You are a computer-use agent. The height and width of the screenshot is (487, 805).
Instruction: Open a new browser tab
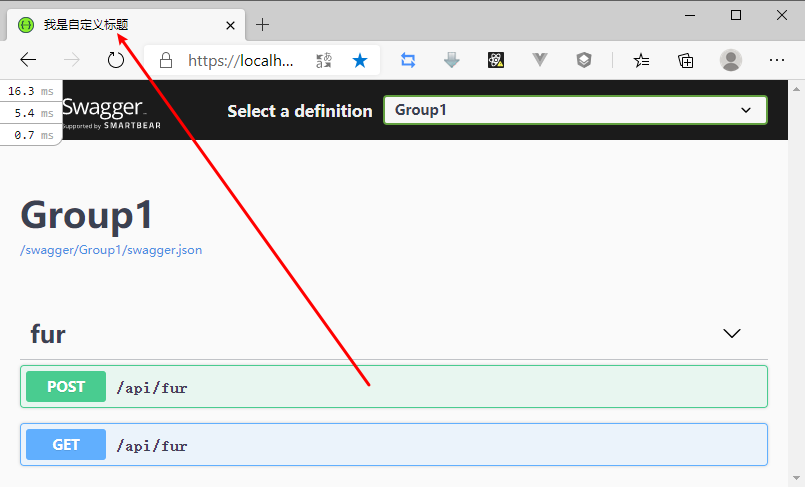point(263,25)
